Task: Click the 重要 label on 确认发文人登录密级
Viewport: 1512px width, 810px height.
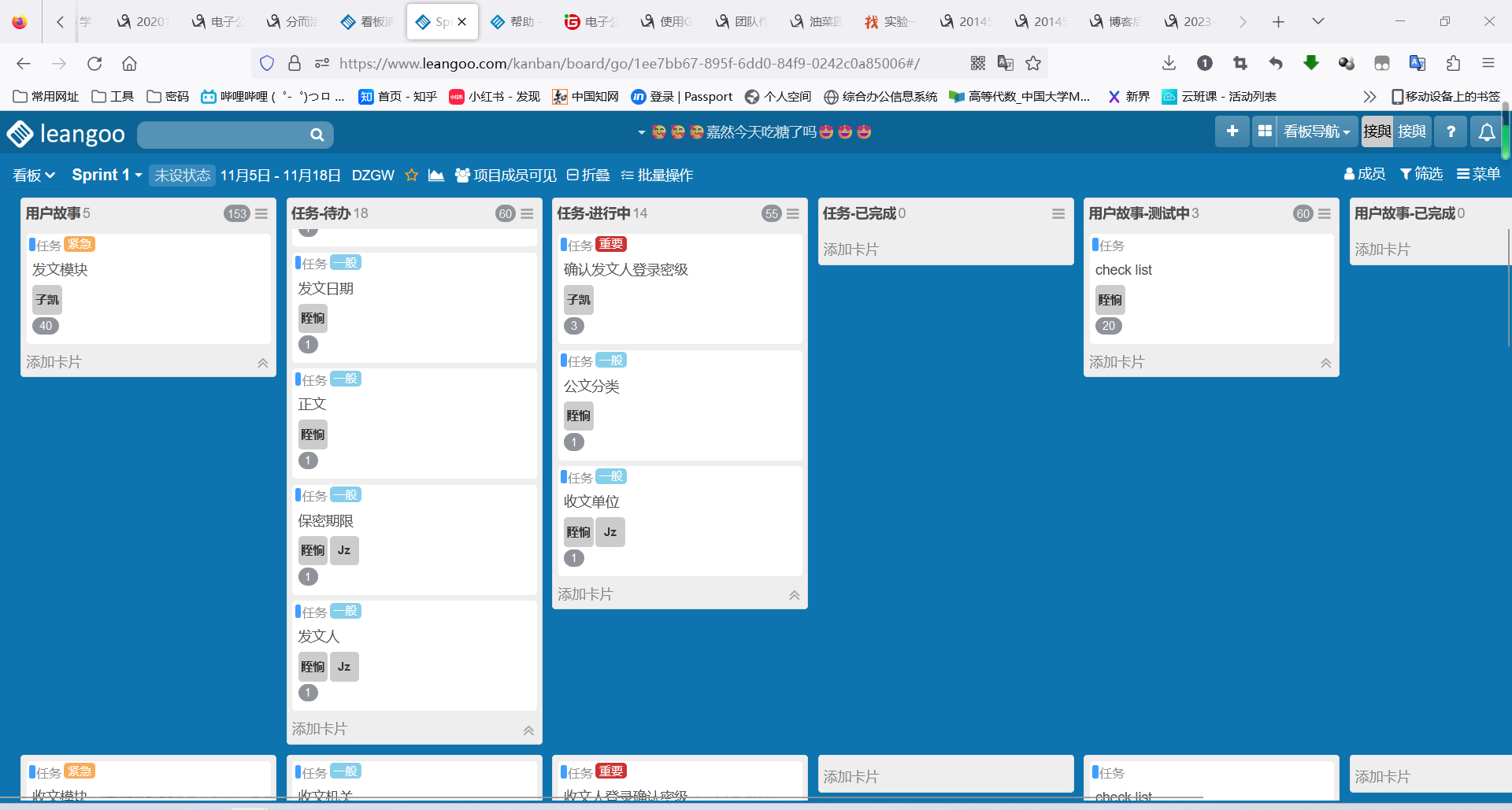Action: 610,245
